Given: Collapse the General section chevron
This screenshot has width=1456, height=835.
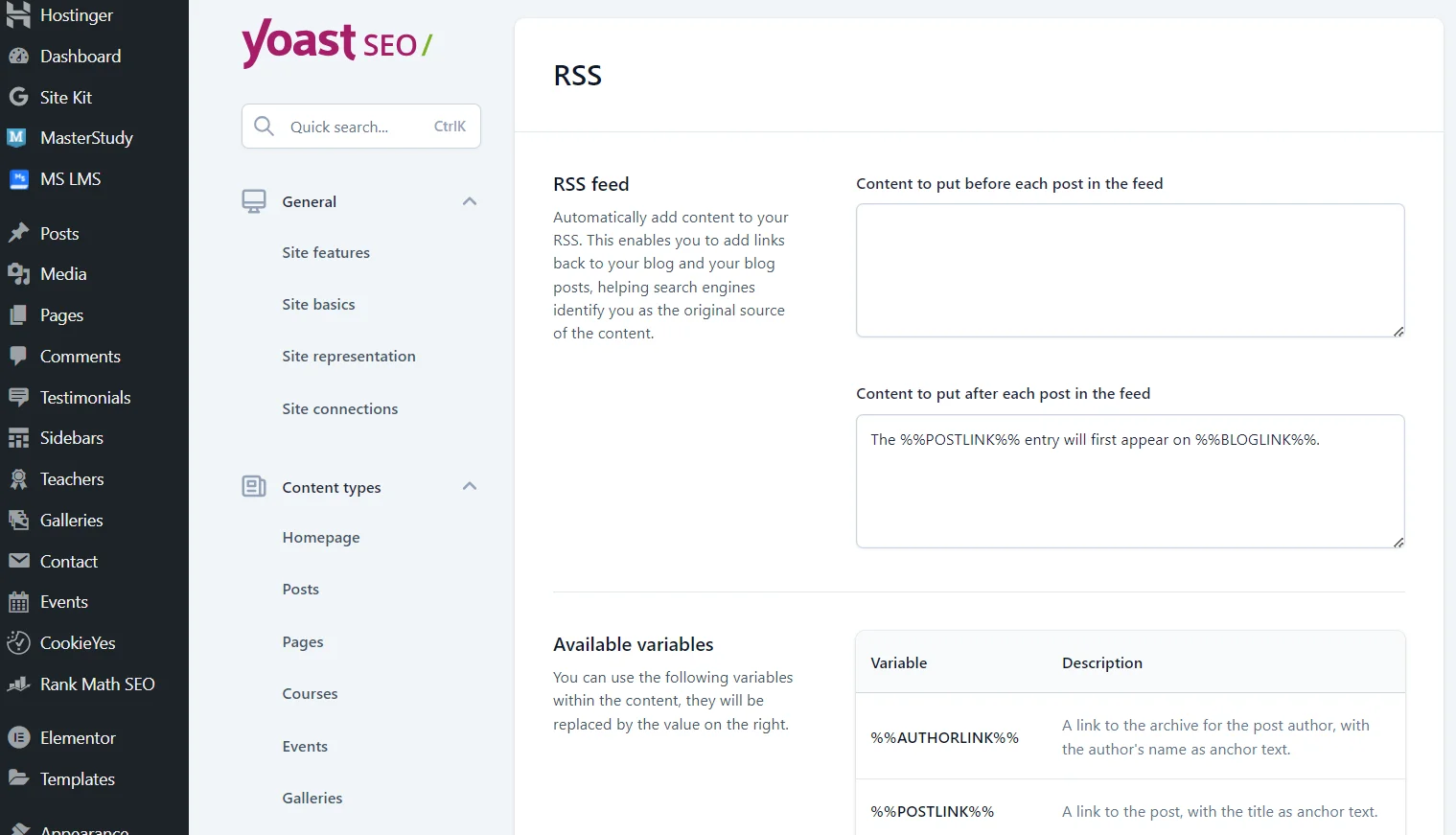Looking at the screenshot, I should coord(470,201).
